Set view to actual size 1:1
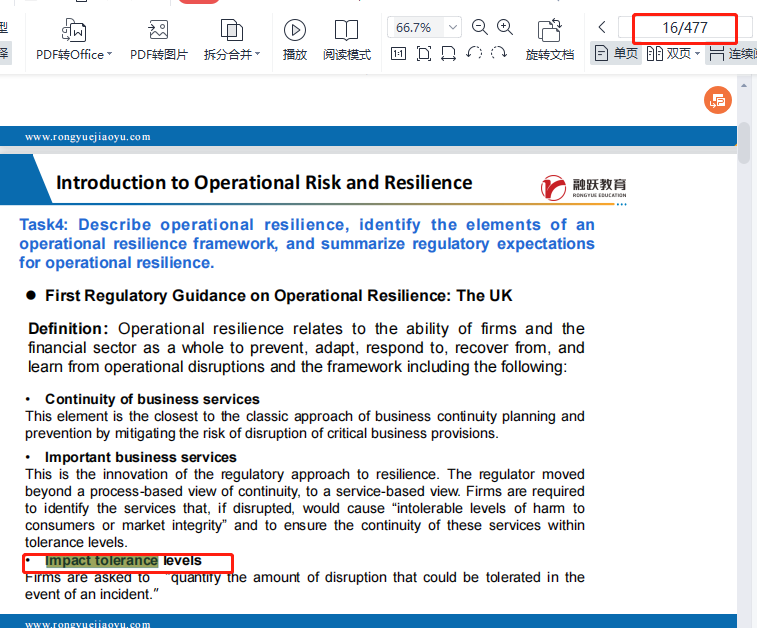 [399, 54]
